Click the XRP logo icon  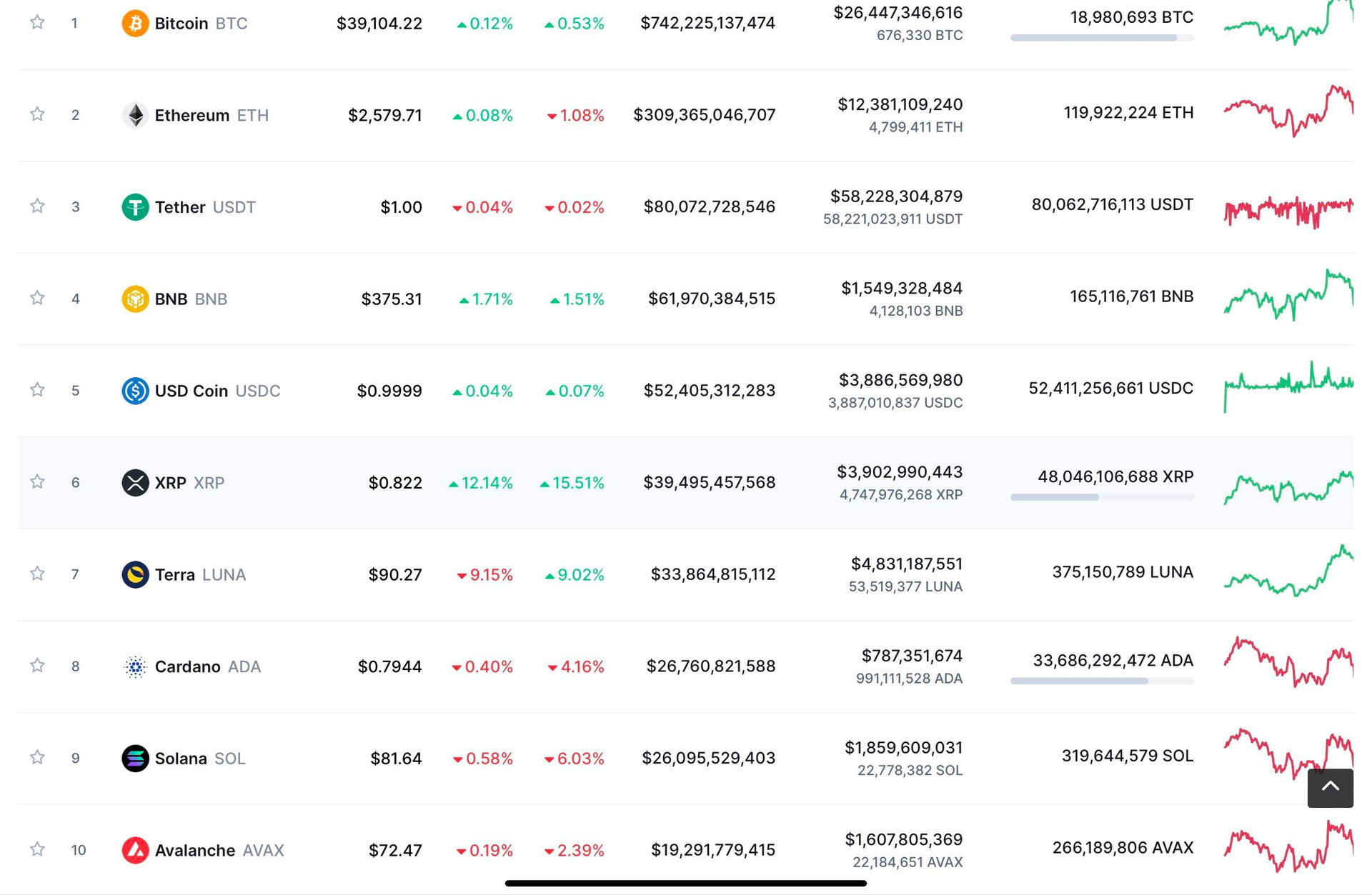(x=135, y=483)
